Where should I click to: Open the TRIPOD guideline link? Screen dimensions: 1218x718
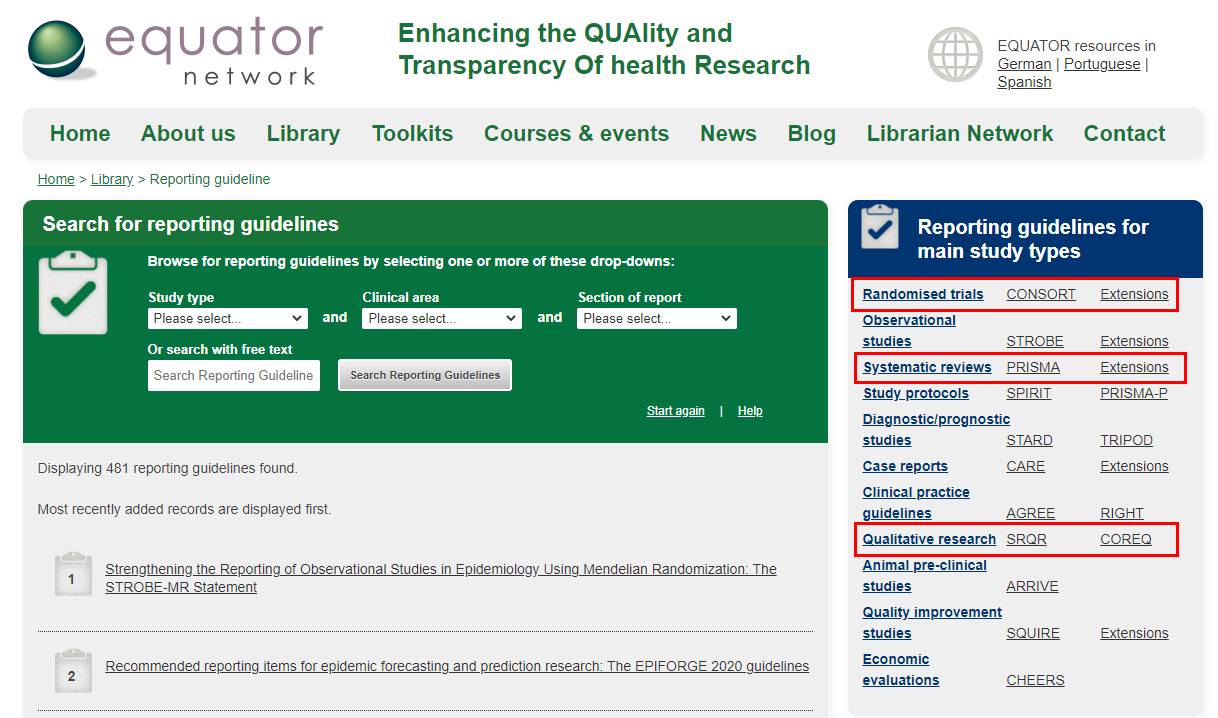tap(1127, 440)
